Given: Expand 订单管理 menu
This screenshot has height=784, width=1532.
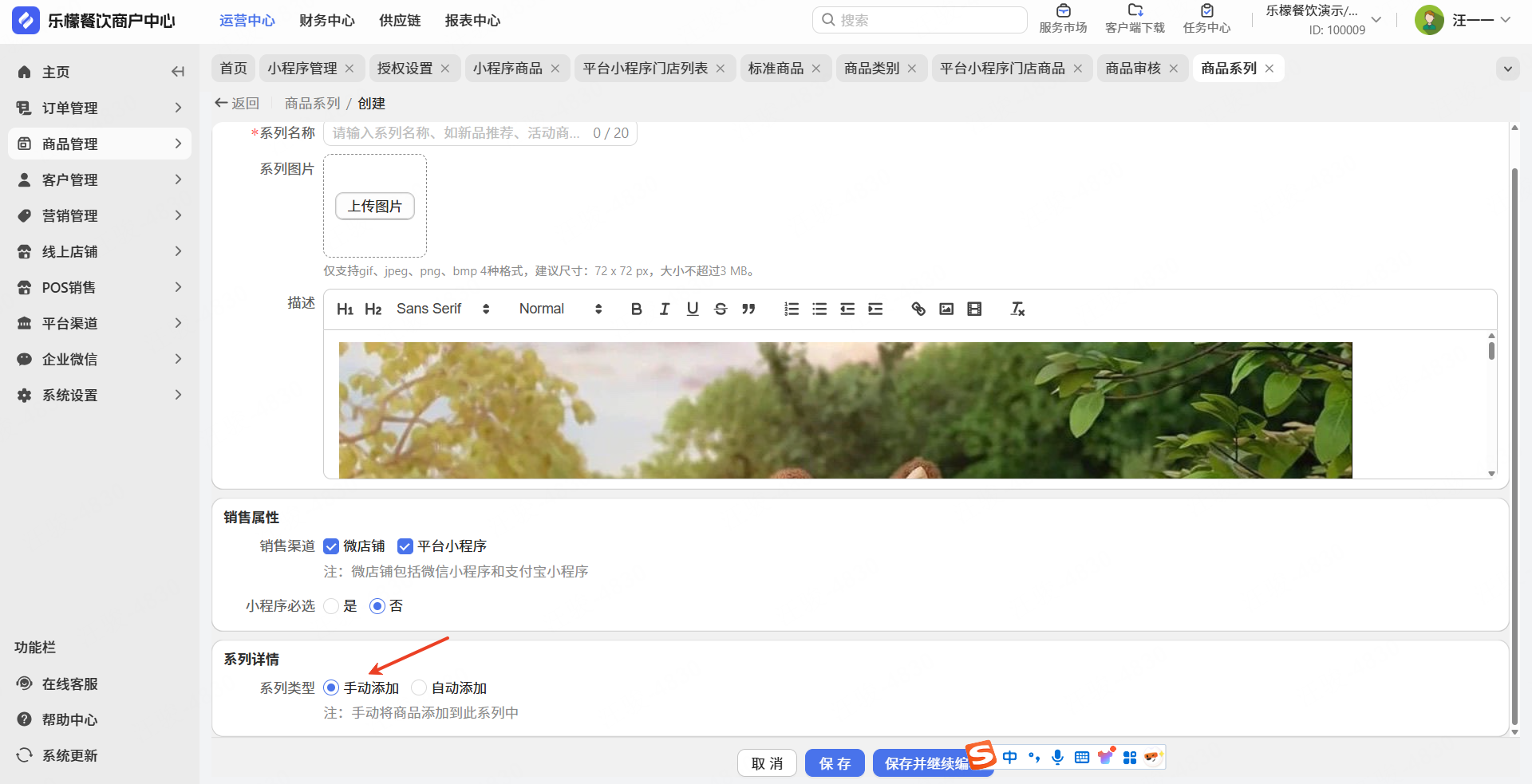Looking at the screenshot, I should click(100, 108).
